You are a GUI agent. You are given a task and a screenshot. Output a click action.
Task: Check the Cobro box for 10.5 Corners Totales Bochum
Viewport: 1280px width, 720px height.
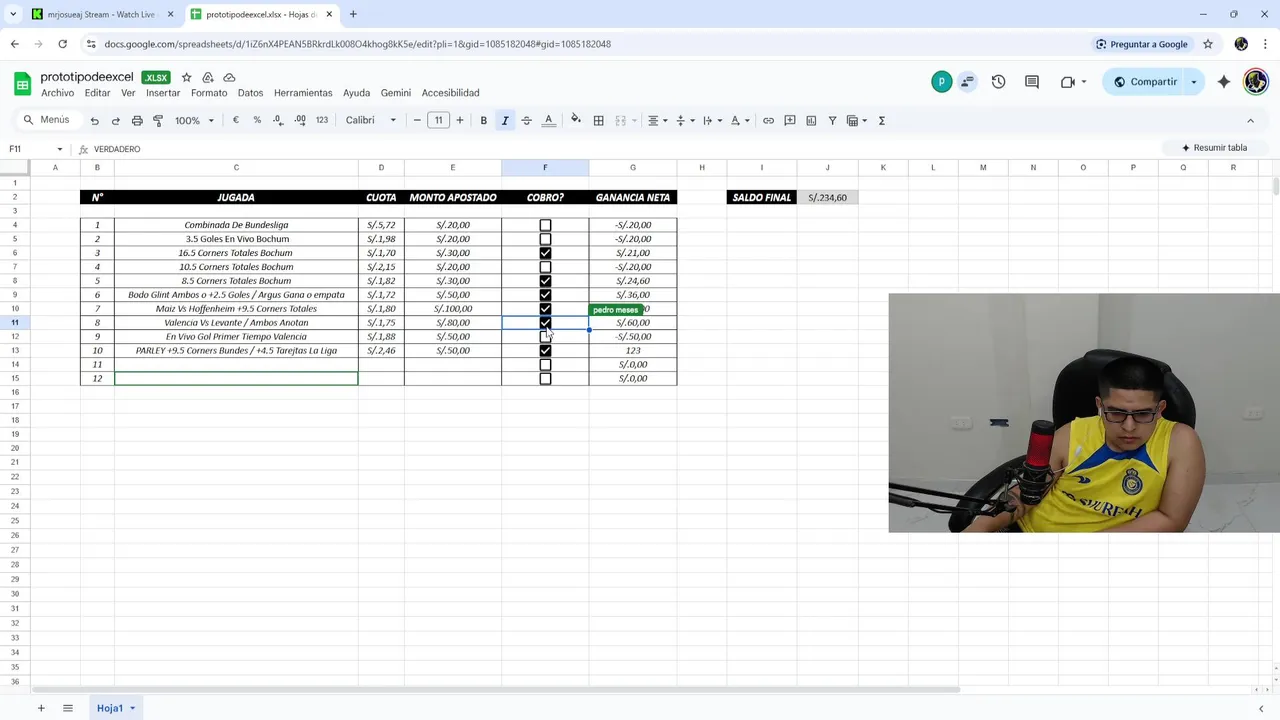click(x=545, y=267)
